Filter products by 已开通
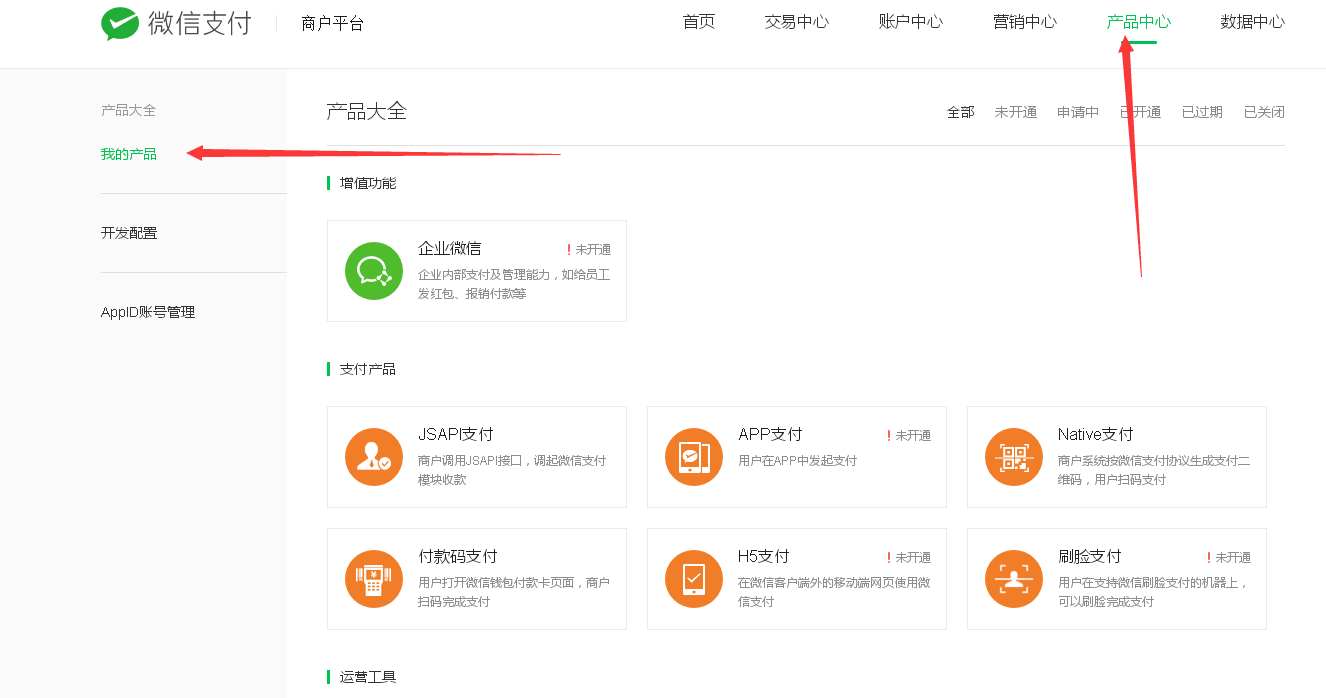The width and height of the screenshot is (1326, 698). tap(1140, 112)
